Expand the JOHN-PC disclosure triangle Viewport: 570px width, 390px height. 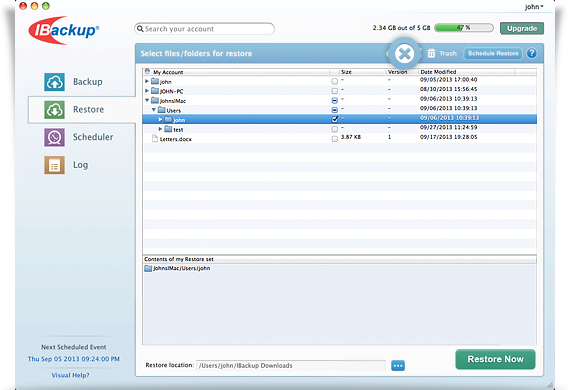coord(147,91)
